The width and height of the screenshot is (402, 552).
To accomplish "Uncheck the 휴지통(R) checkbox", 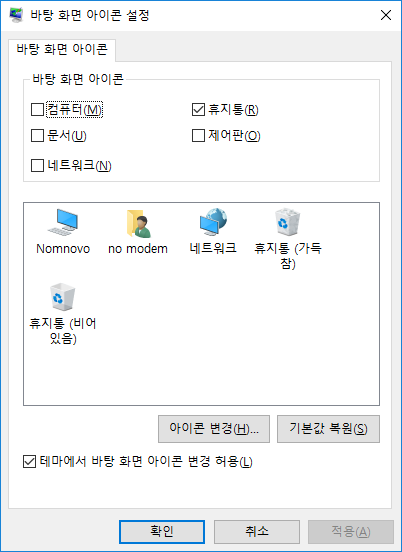I will [198, 109].
